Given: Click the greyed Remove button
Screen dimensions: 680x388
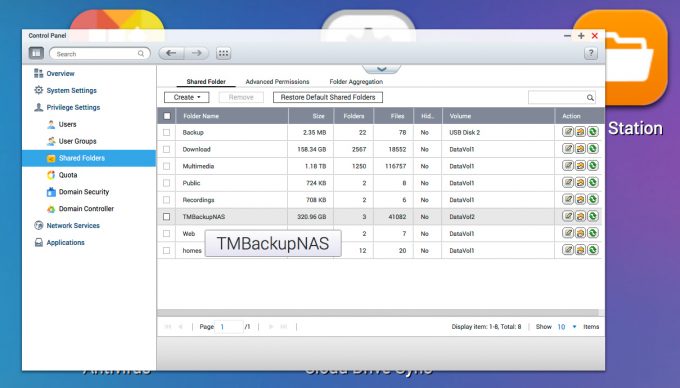Looking at the screenshot, I should coord(241,98).
